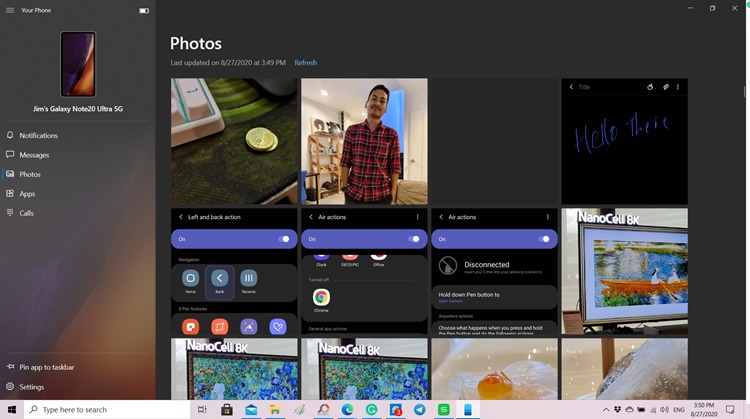Viewport: 750px width, 419px height.
Task: Click the ENG language indicator
Action: pyautogui.click(x=679, y=410)
